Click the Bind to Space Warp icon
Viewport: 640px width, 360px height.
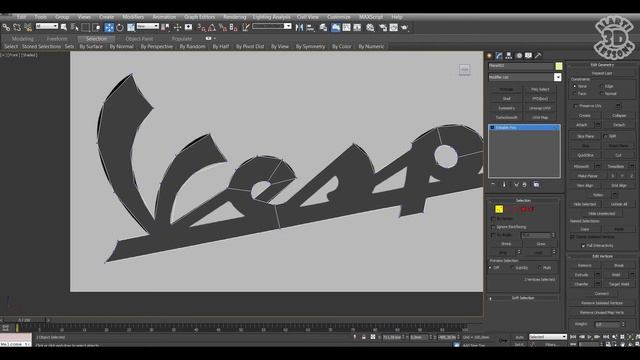click(x=28, y=27)
